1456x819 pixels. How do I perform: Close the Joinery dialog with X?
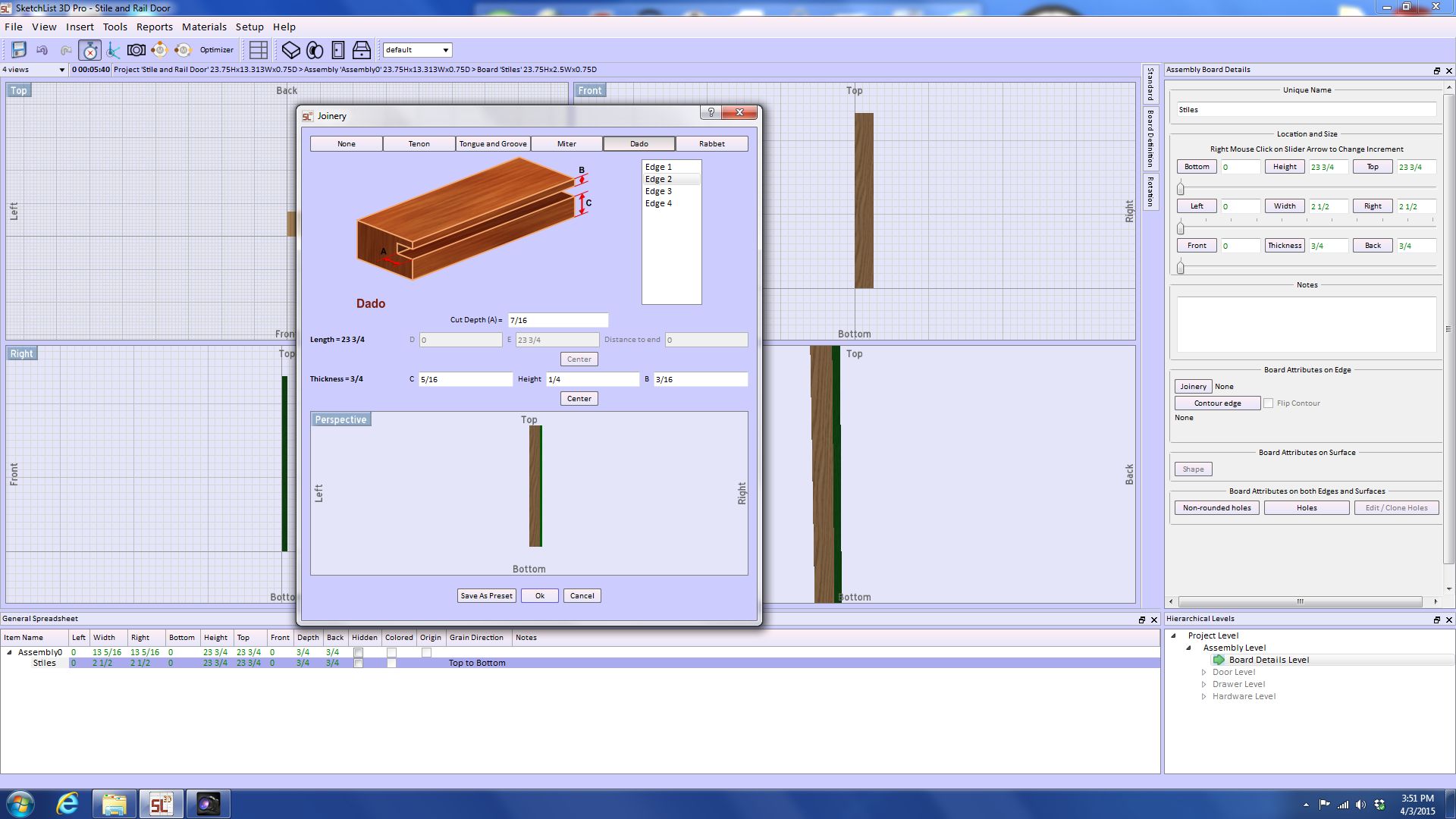tap(739, 112)
